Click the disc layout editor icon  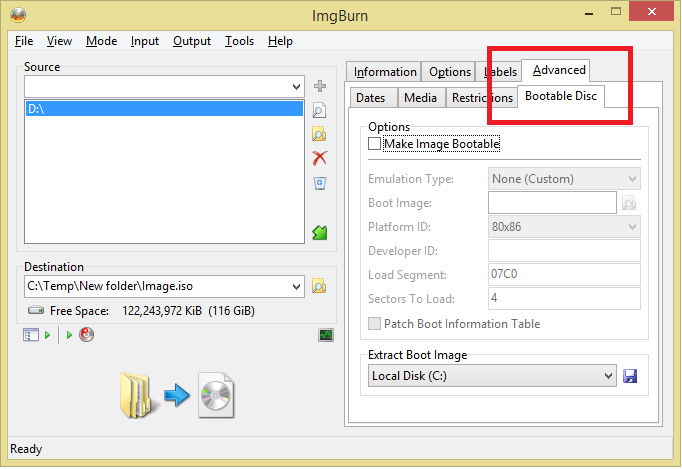pos(31,335)
